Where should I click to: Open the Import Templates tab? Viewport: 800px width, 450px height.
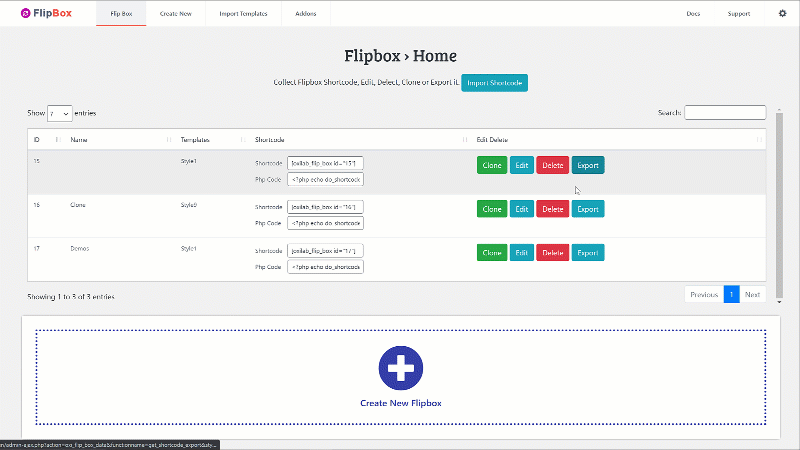tap(243, 14)
